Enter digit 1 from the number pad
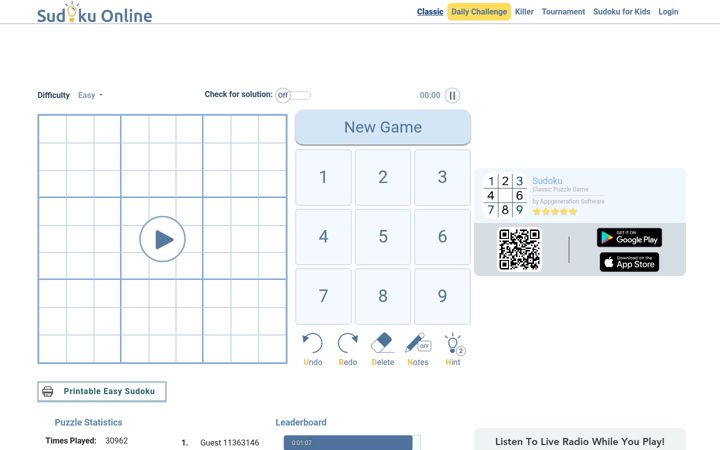This screenshot has height=450, width=720. (323, 177)
